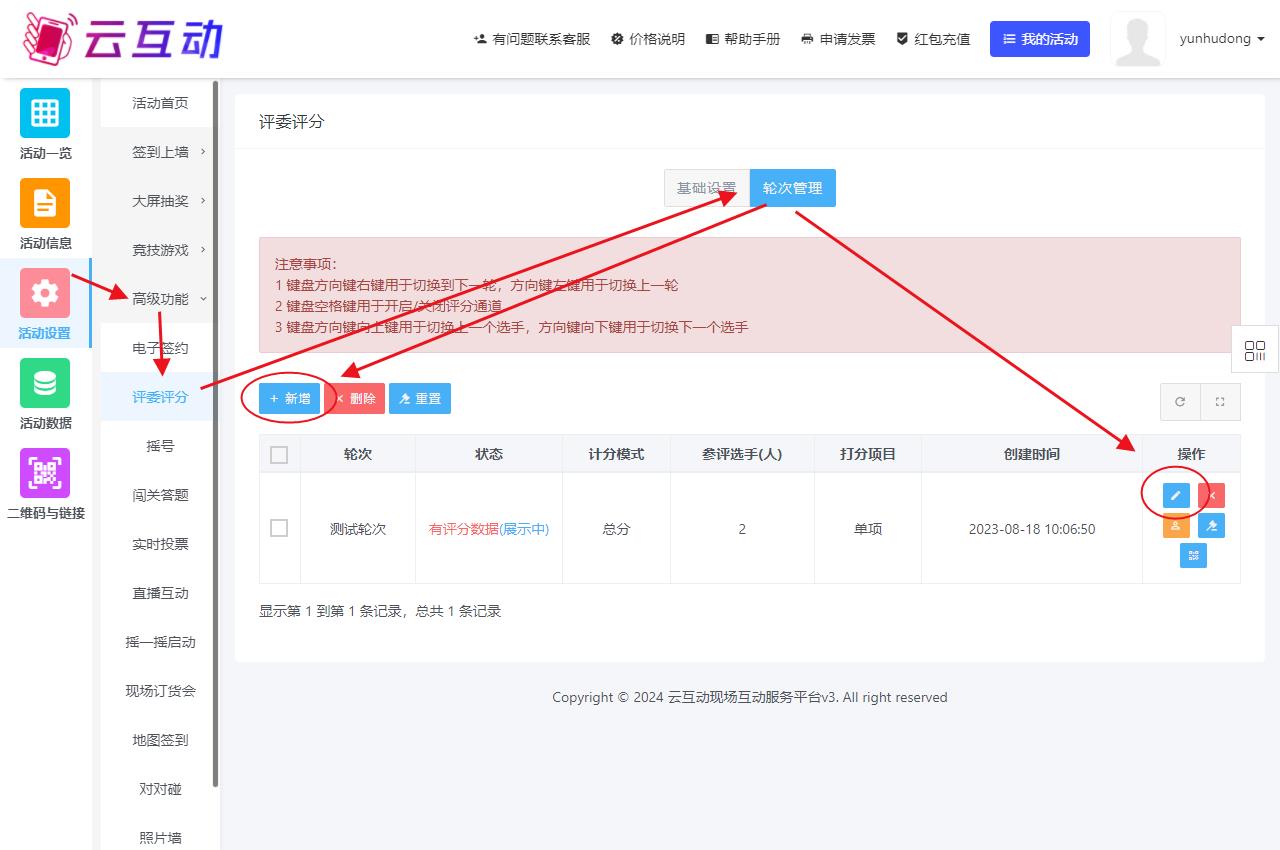Open 电子签约 menu item
The image size is (1280, 850).
(159, 348)
